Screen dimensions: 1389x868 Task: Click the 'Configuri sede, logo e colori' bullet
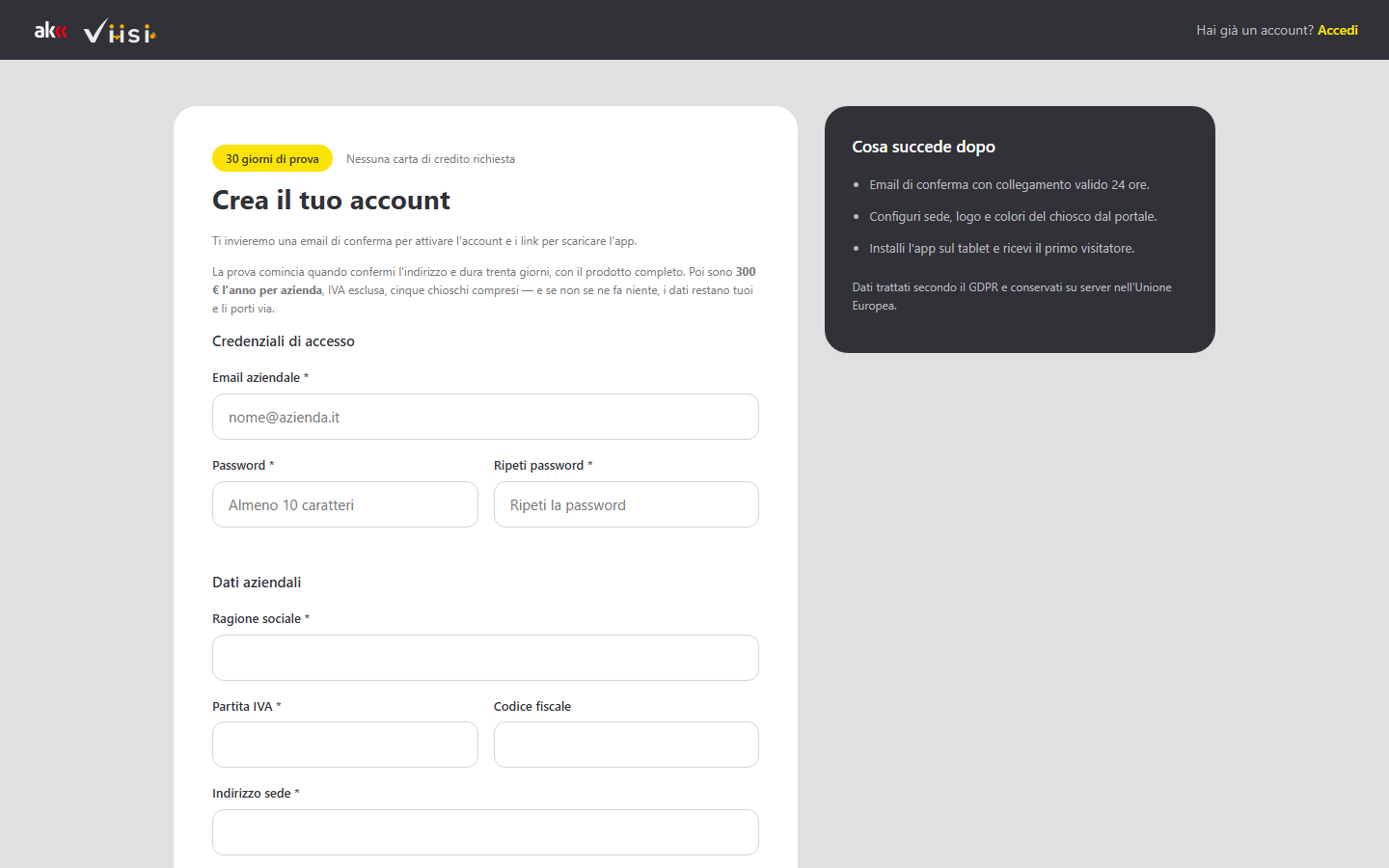[1013, 216]
